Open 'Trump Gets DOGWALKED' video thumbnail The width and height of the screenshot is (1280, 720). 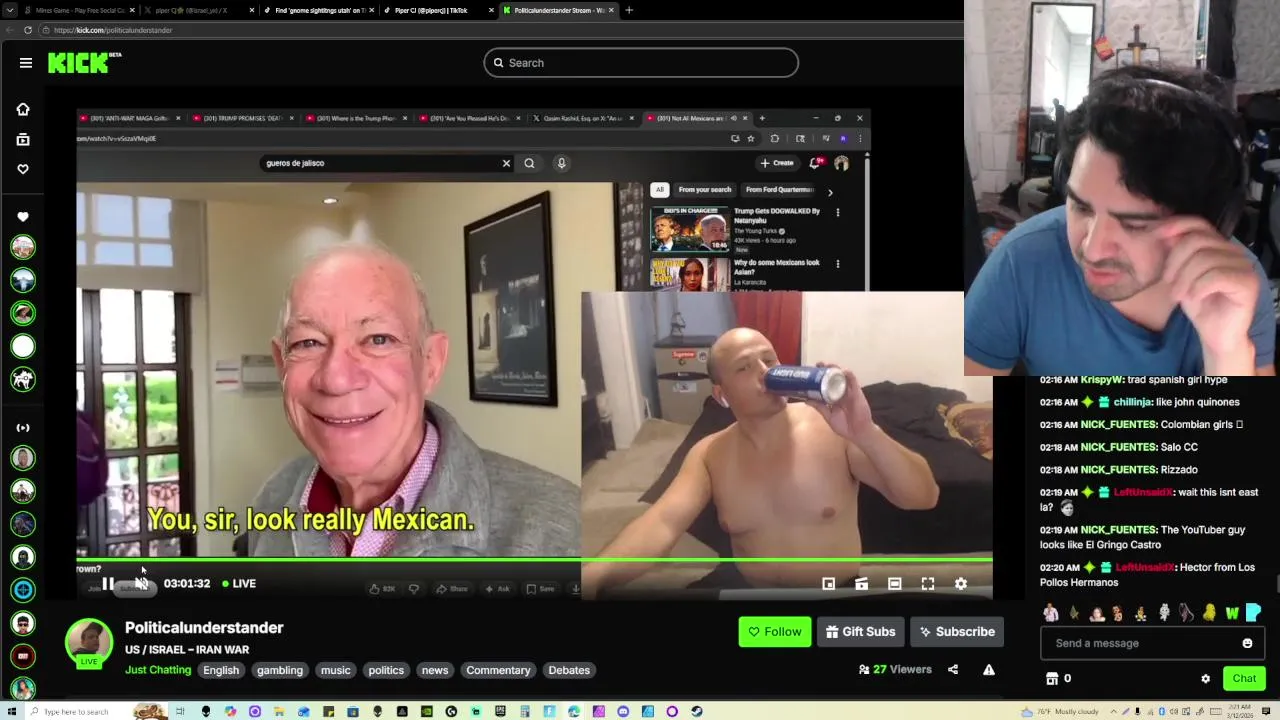click(689, 229)
